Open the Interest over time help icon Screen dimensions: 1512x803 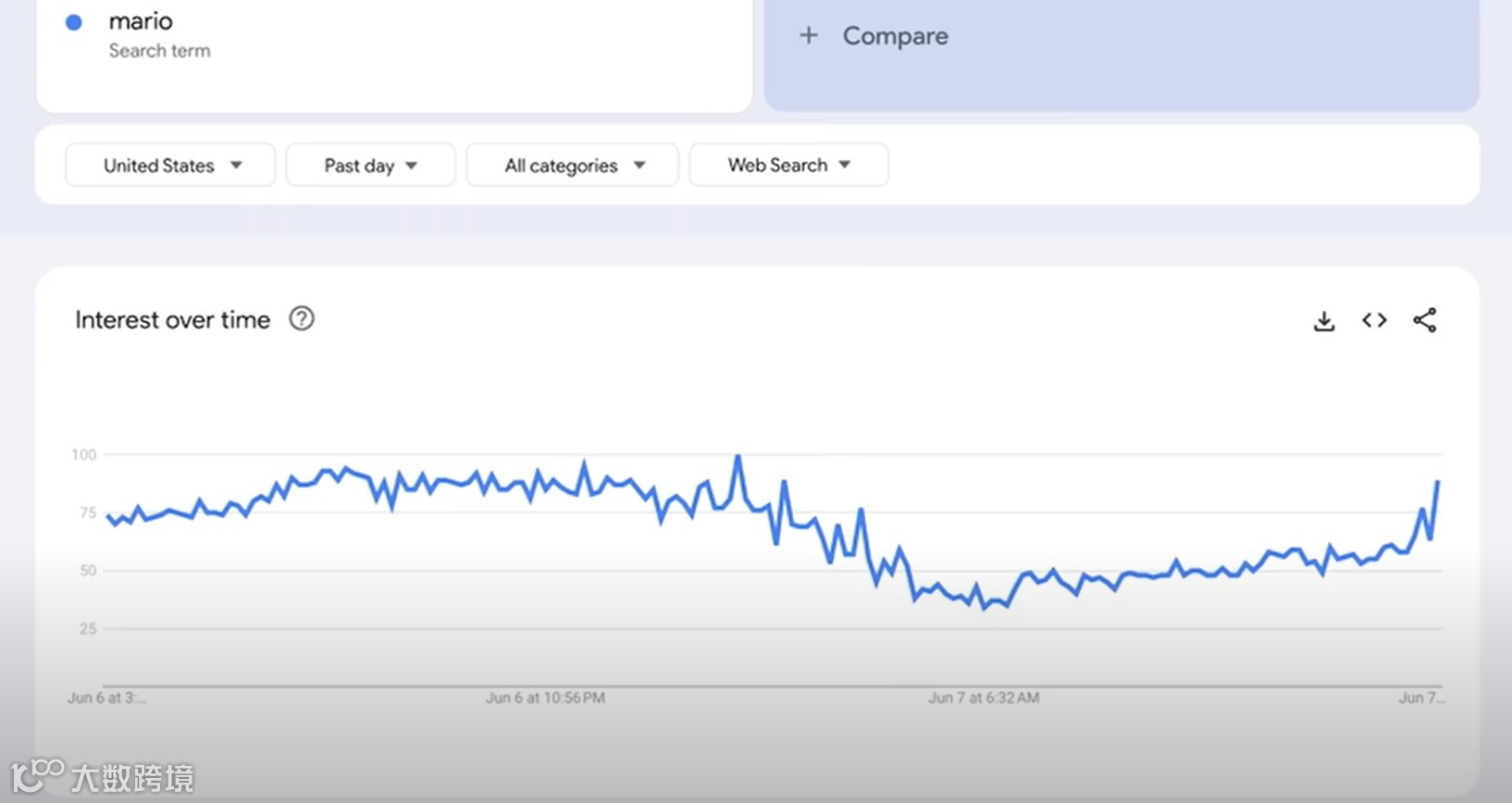click(x=302, y=319)
